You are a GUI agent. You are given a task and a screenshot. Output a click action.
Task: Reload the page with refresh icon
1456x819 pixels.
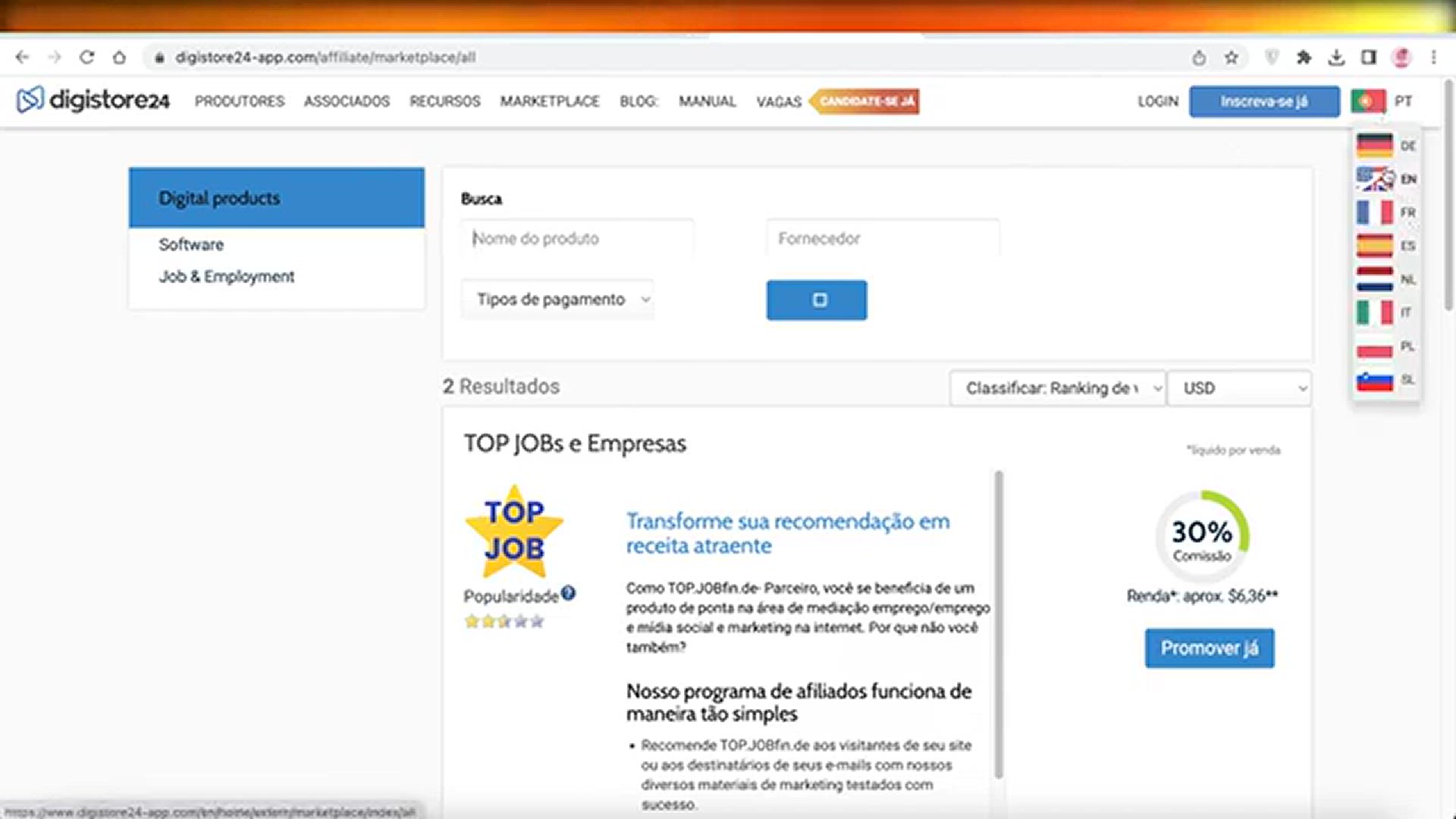(x=87, y=57)
